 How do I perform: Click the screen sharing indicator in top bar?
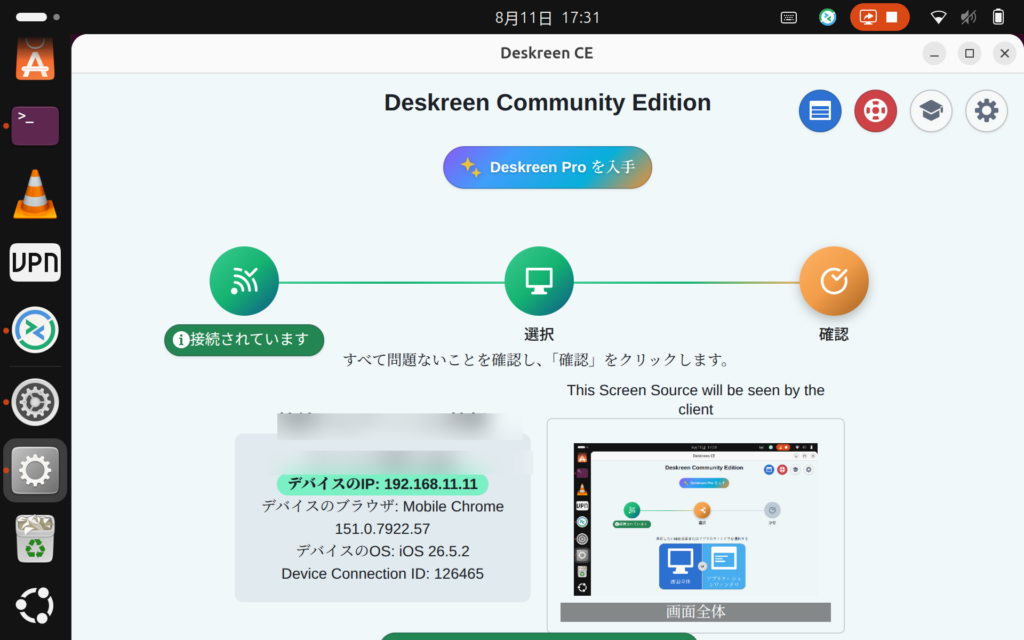pos(868,18)
